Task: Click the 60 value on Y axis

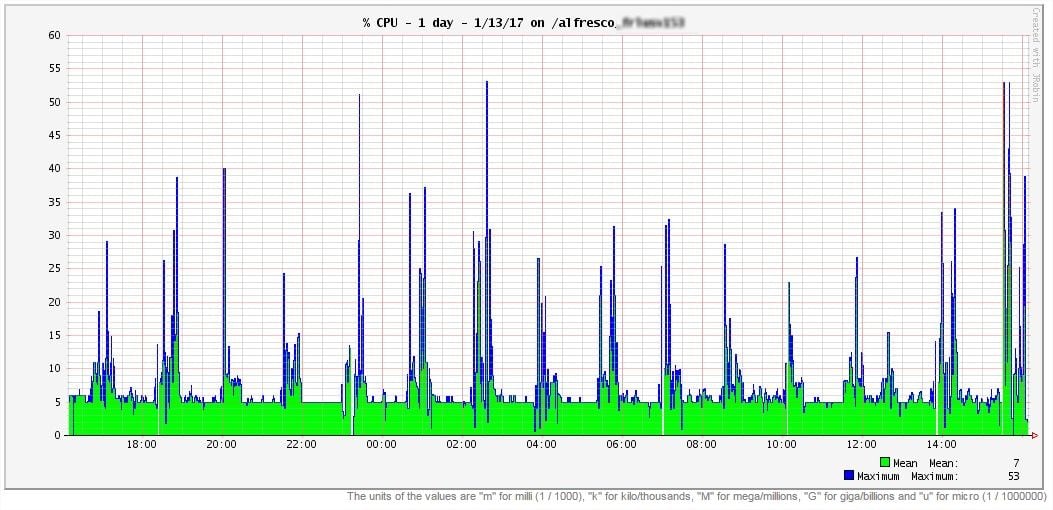Action: [54, 35]
